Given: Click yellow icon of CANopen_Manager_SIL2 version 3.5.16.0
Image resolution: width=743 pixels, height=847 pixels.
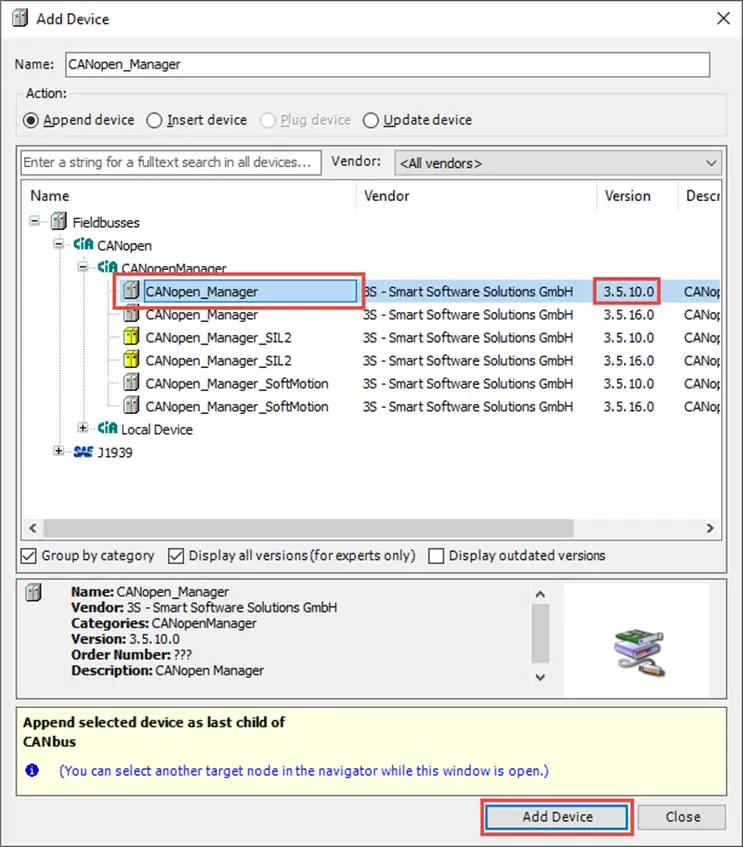Looking at the screenshot, I should pos(131,359).
